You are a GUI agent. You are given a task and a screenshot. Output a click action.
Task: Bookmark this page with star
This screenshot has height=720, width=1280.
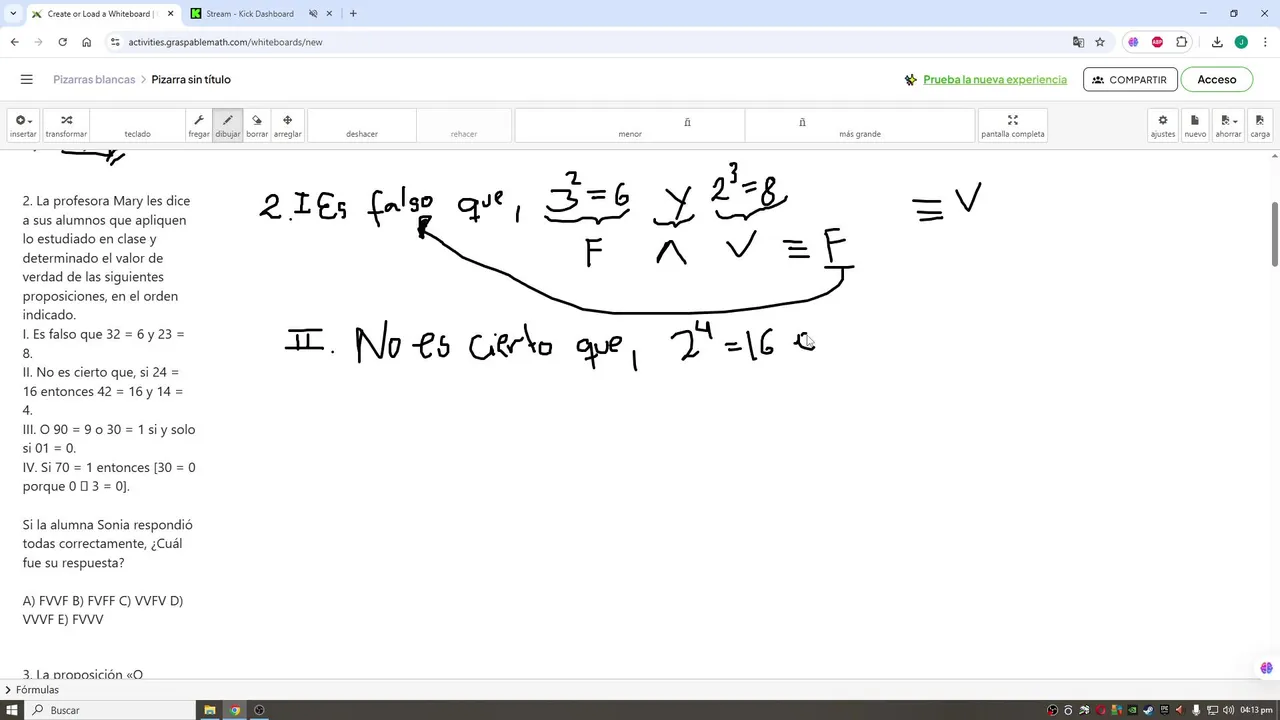(1100, 42)
